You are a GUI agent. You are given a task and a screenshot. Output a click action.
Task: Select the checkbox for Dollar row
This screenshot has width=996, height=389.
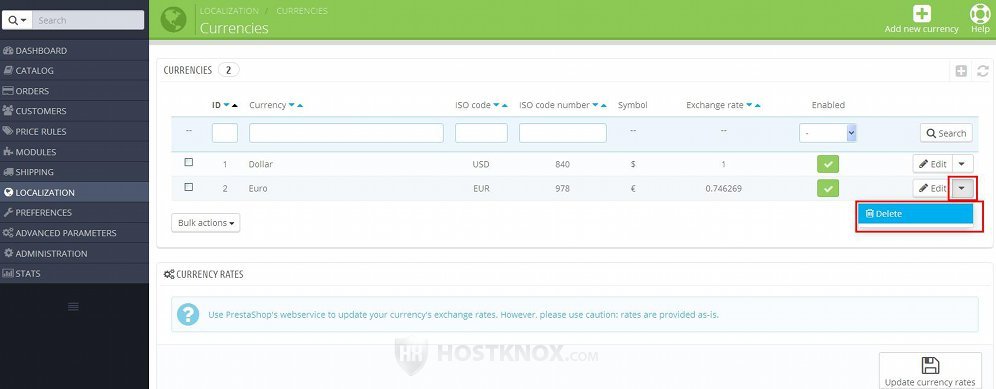(x=189, y=163)
